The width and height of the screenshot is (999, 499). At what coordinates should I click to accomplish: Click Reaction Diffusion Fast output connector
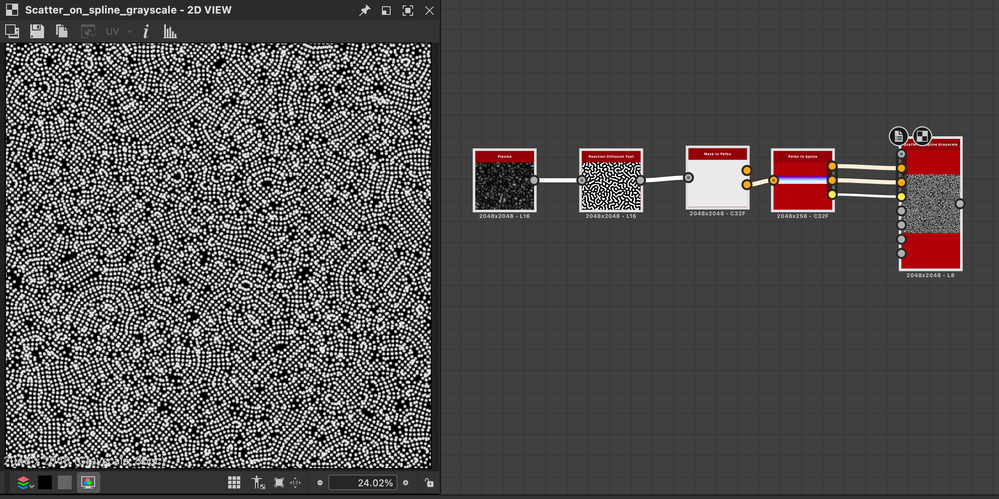[640, 180]
